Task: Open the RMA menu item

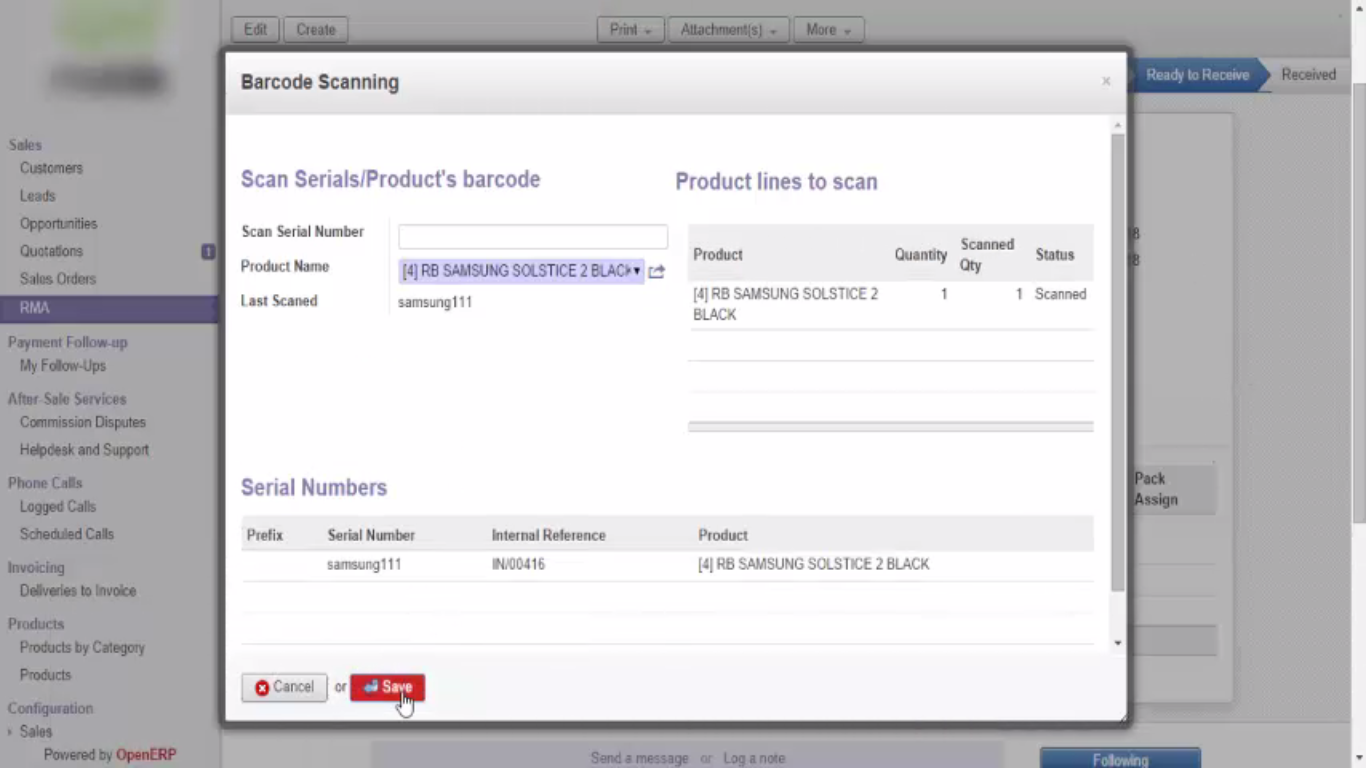Action: coord(109,308)
